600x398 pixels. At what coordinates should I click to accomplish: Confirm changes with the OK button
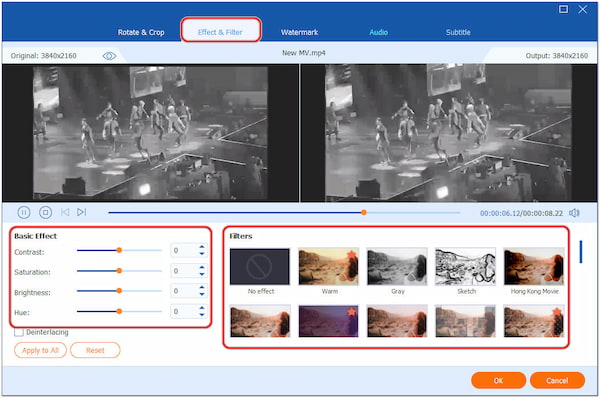tap(498, 380)
